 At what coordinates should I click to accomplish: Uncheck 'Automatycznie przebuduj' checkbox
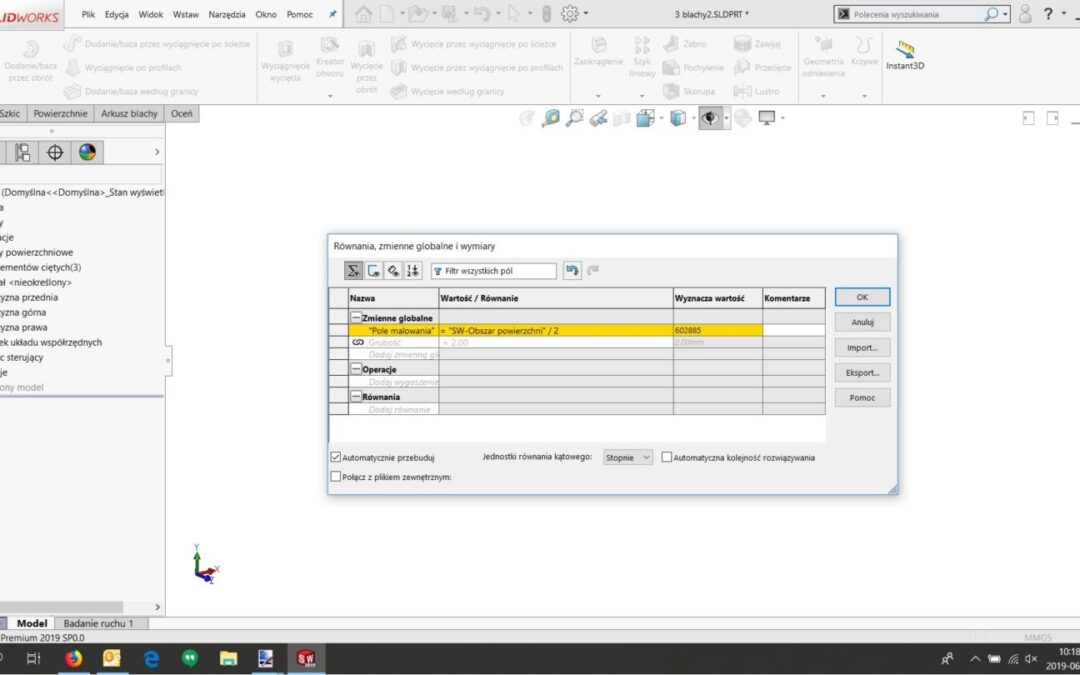(x=336, y=457)
